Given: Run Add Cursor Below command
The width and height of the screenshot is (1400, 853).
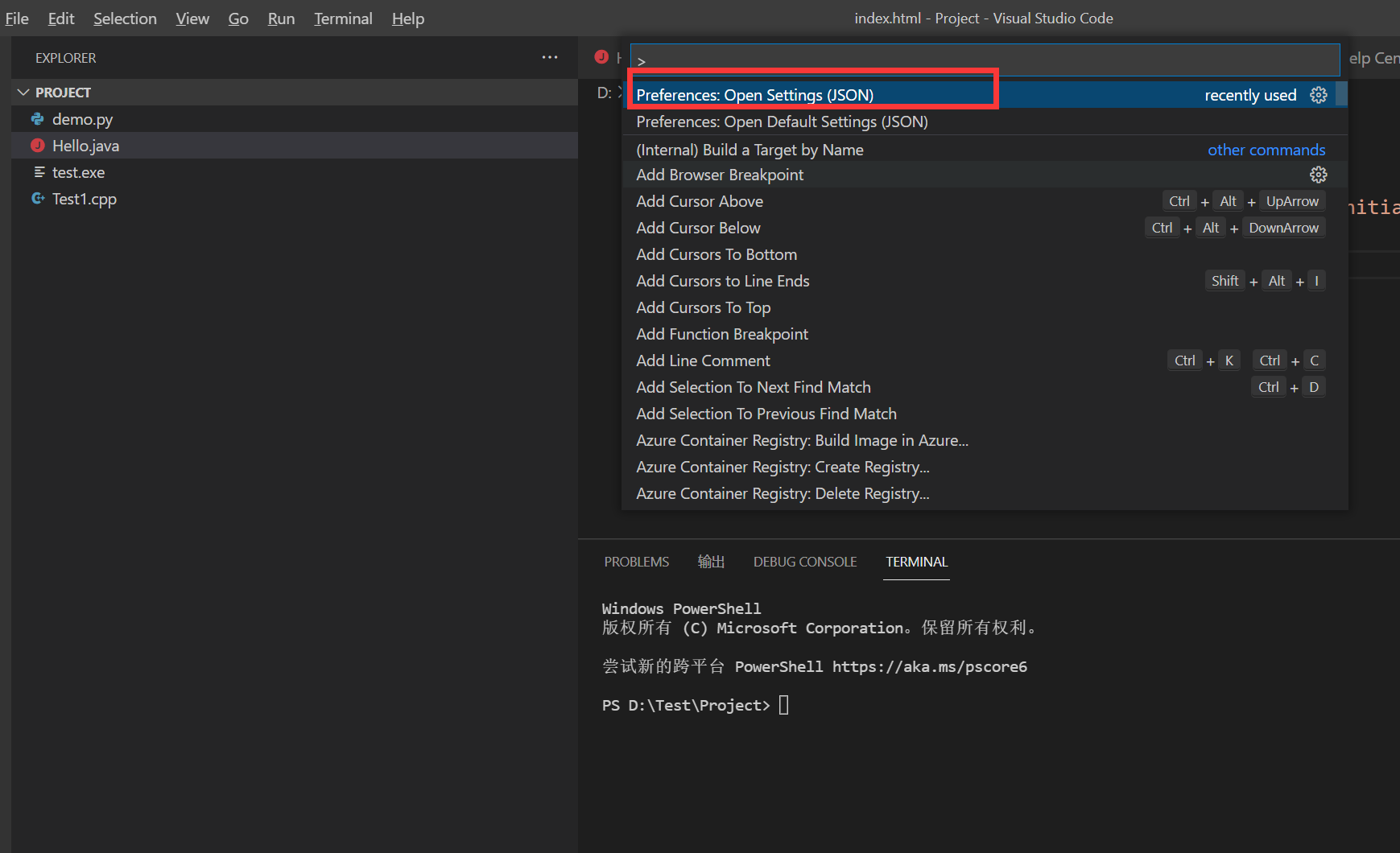Looking at the screenshot, I should pyautogui.click(x=985, y=228).
